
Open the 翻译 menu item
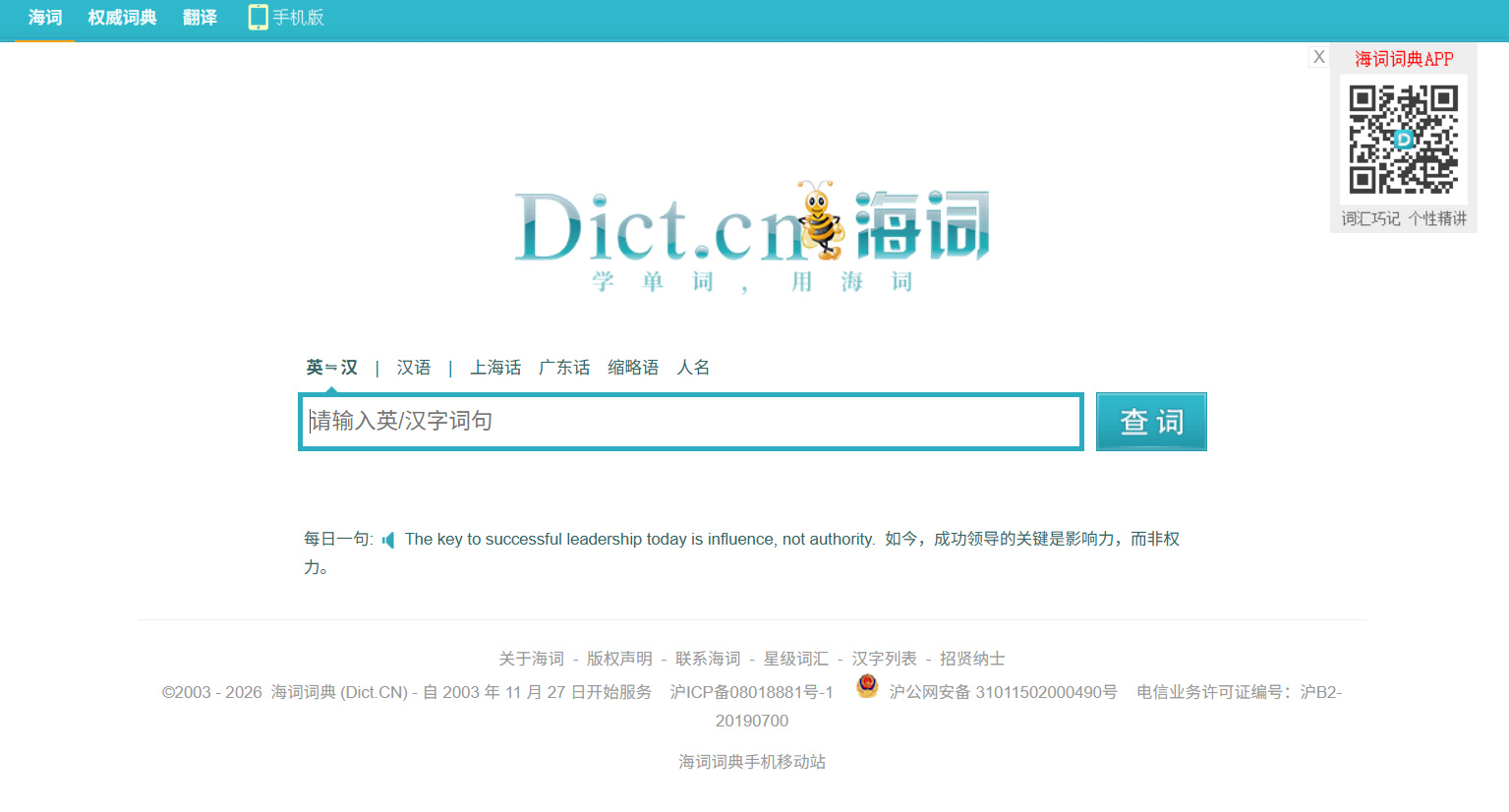coord(199,17)
